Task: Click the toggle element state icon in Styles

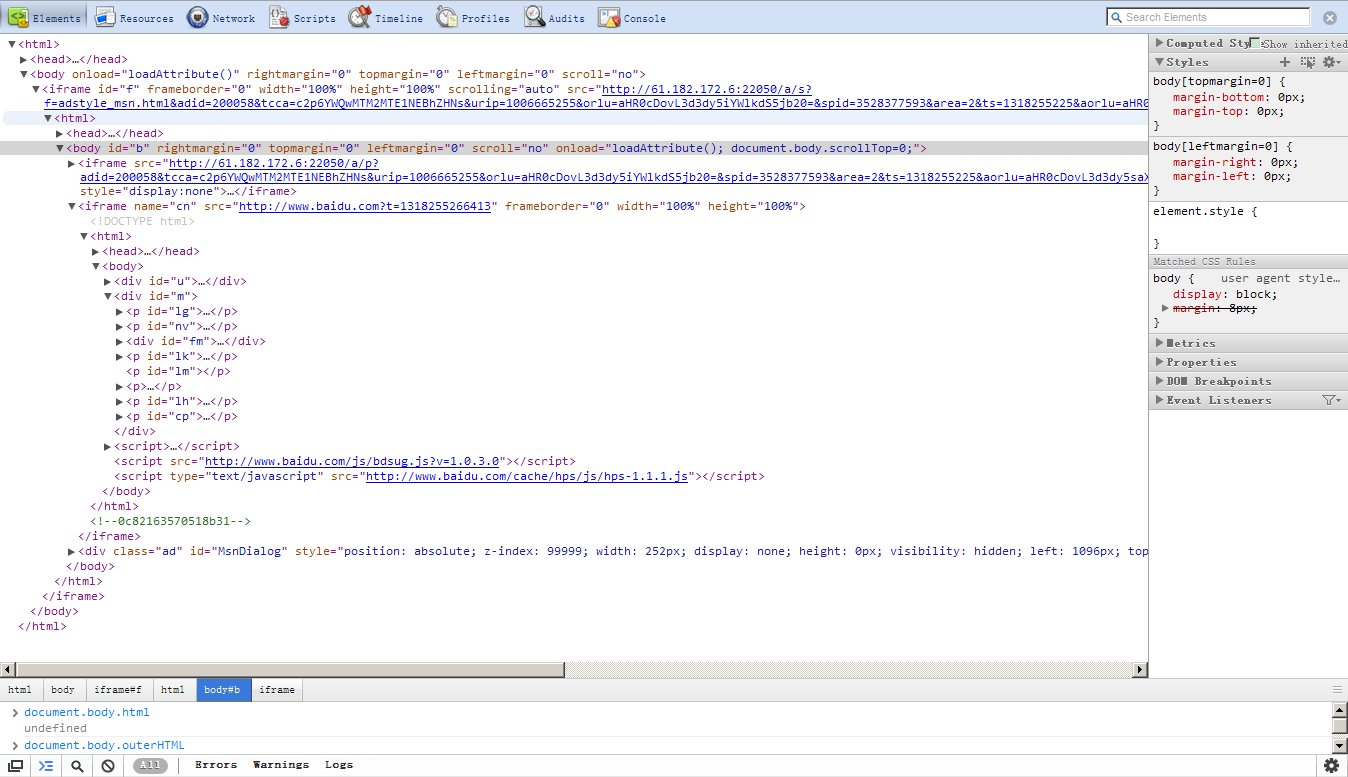Action: [x=1308, y=62]
